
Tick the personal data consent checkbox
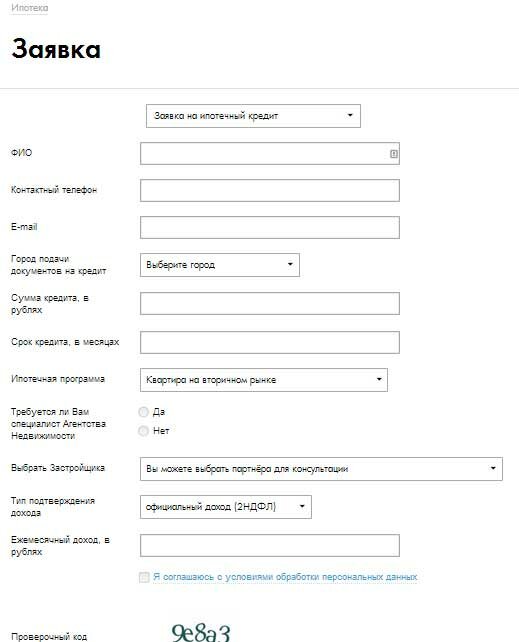click(x=144, y=577)
